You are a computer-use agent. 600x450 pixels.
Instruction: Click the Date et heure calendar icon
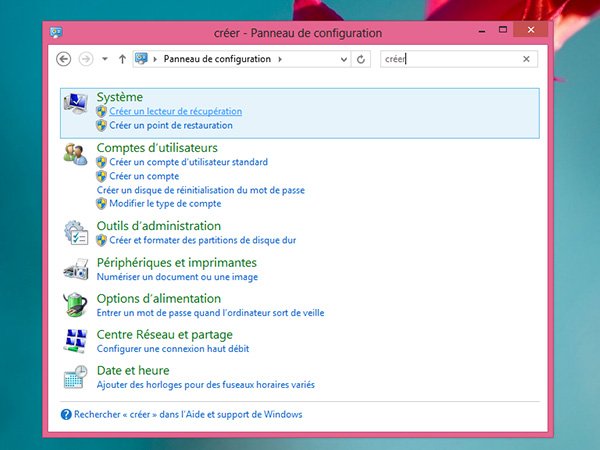click(75, 377)
